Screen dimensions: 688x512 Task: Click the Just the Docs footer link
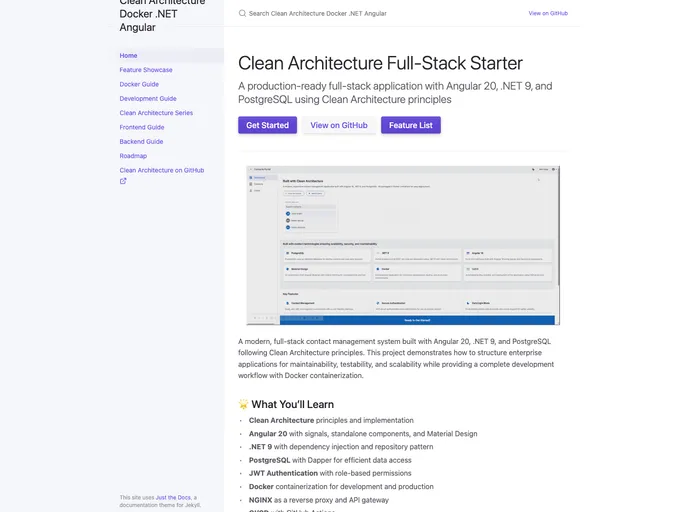[x=173, y=498]
